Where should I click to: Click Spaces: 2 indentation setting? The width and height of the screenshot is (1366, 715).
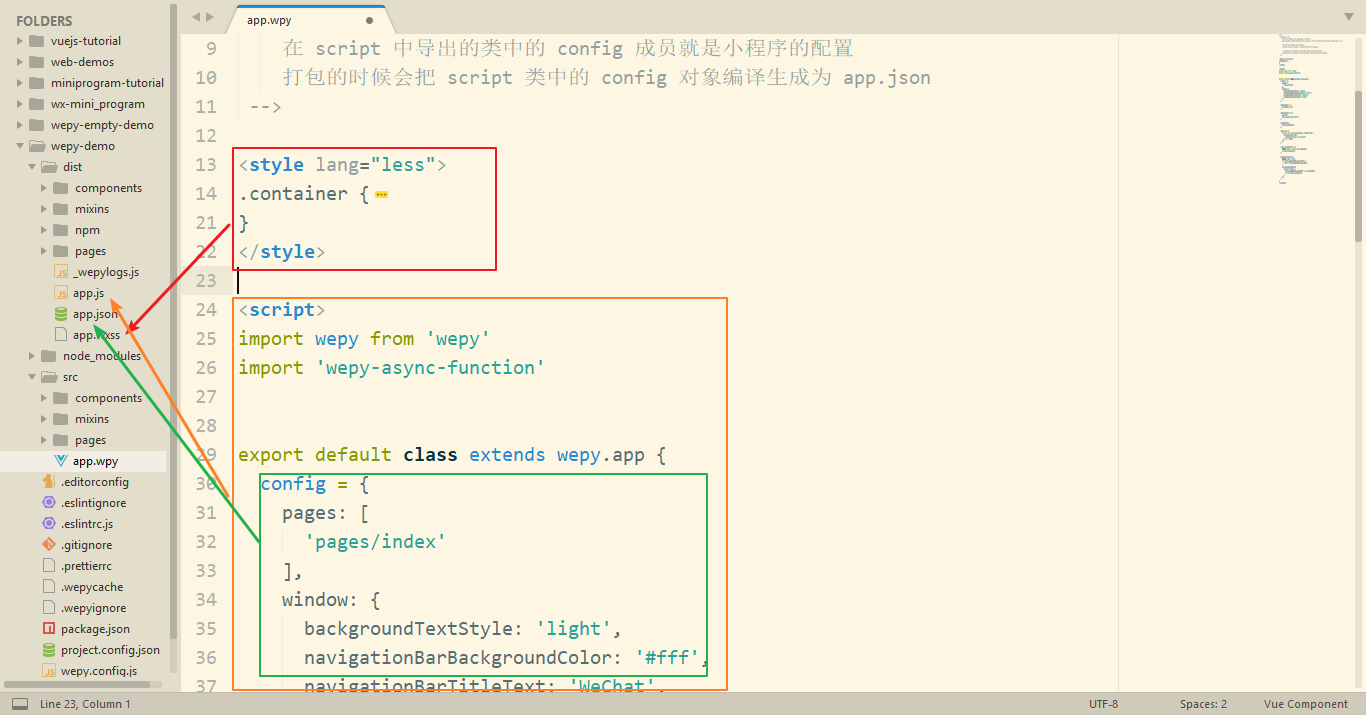pyautogui.click(x=1203, y=704)
